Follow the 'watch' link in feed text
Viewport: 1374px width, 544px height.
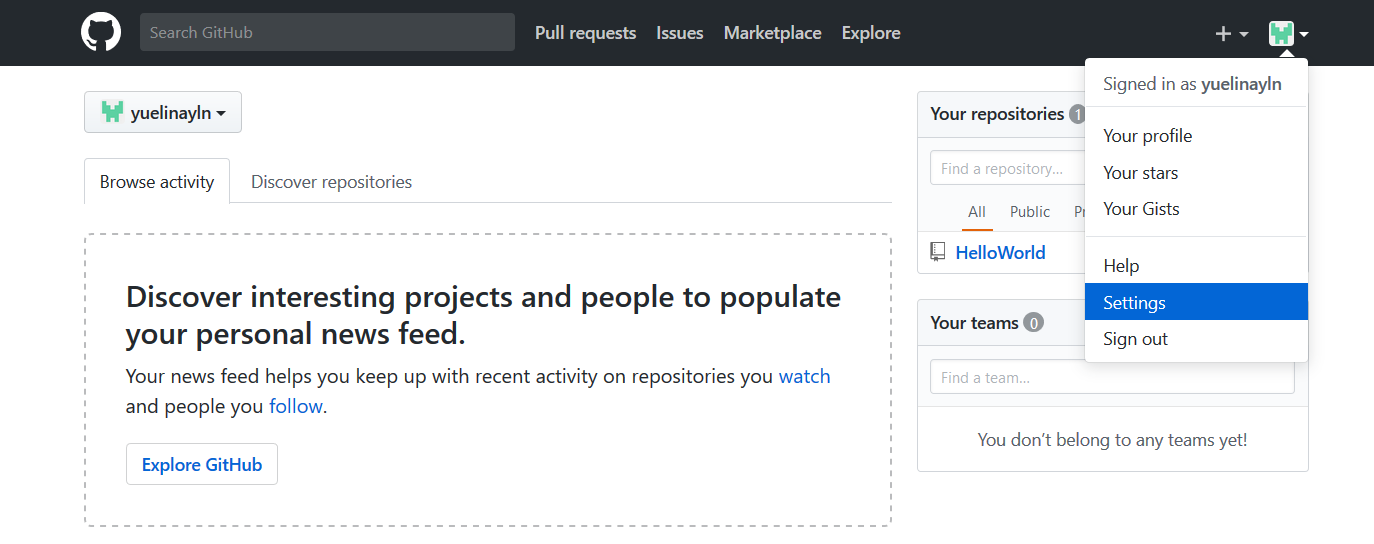coord(805,376)
